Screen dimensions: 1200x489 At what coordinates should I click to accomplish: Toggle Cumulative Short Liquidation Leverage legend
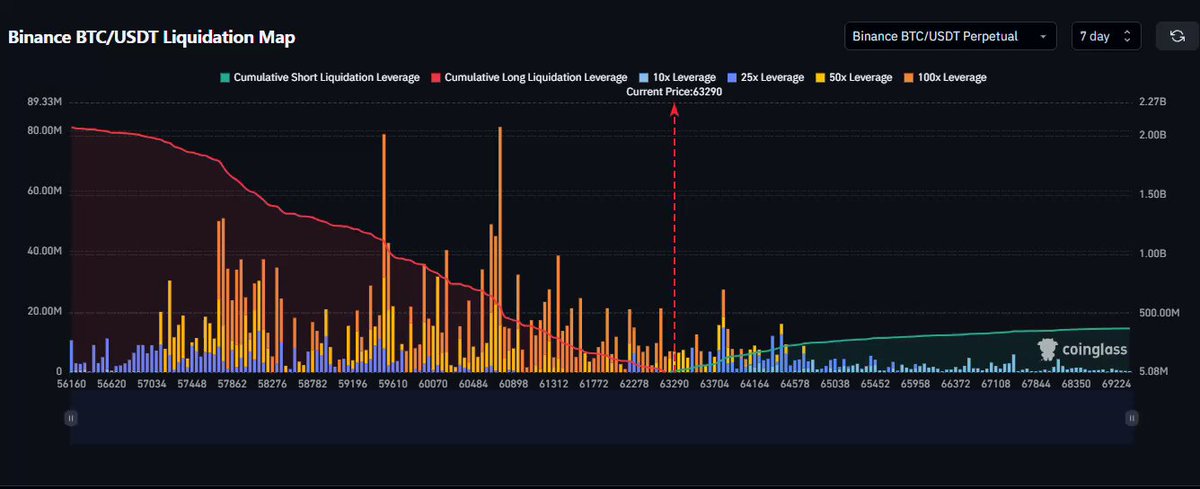(x=319, y=77)
